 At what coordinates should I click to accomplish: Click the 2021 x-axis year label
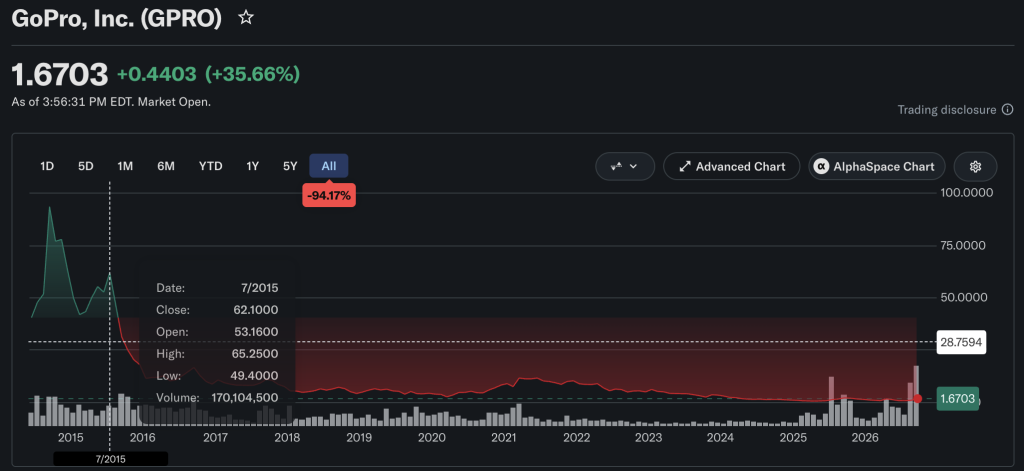pos(504,438)
